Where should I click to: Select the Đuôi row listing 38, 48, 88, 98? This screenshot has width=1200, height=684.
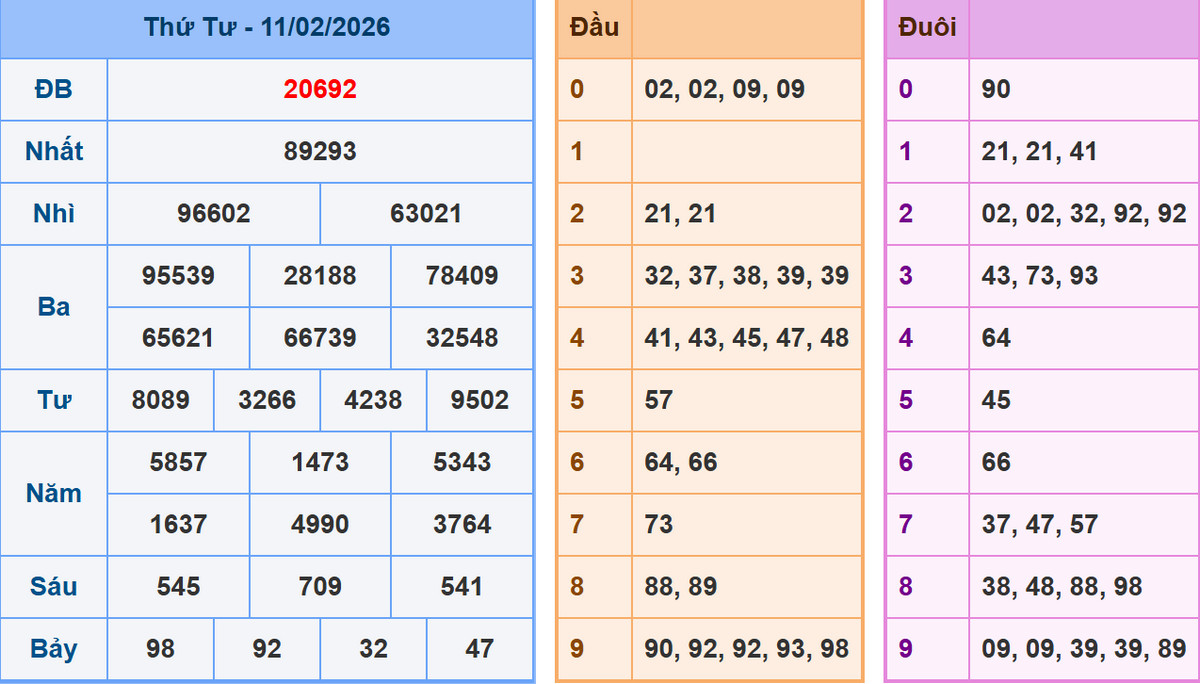pos(1062,586)
